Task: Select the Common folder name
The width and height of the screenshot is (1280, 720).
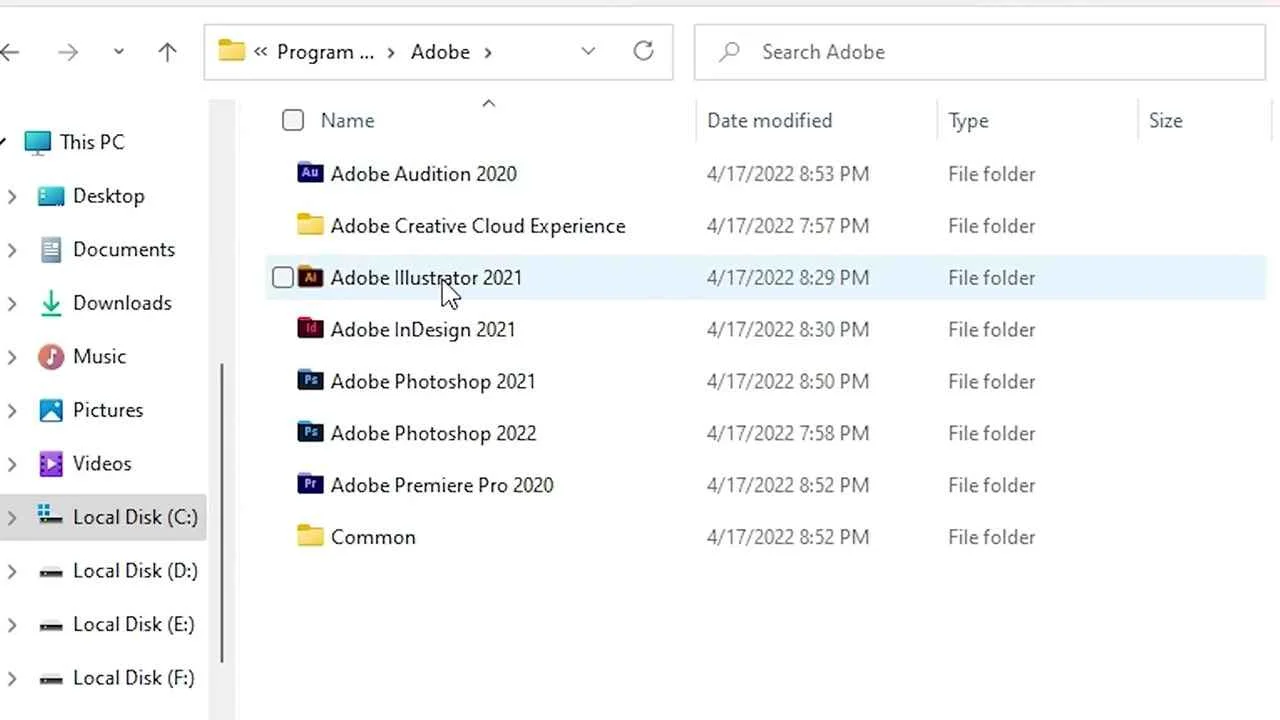Action: [373, 537]
